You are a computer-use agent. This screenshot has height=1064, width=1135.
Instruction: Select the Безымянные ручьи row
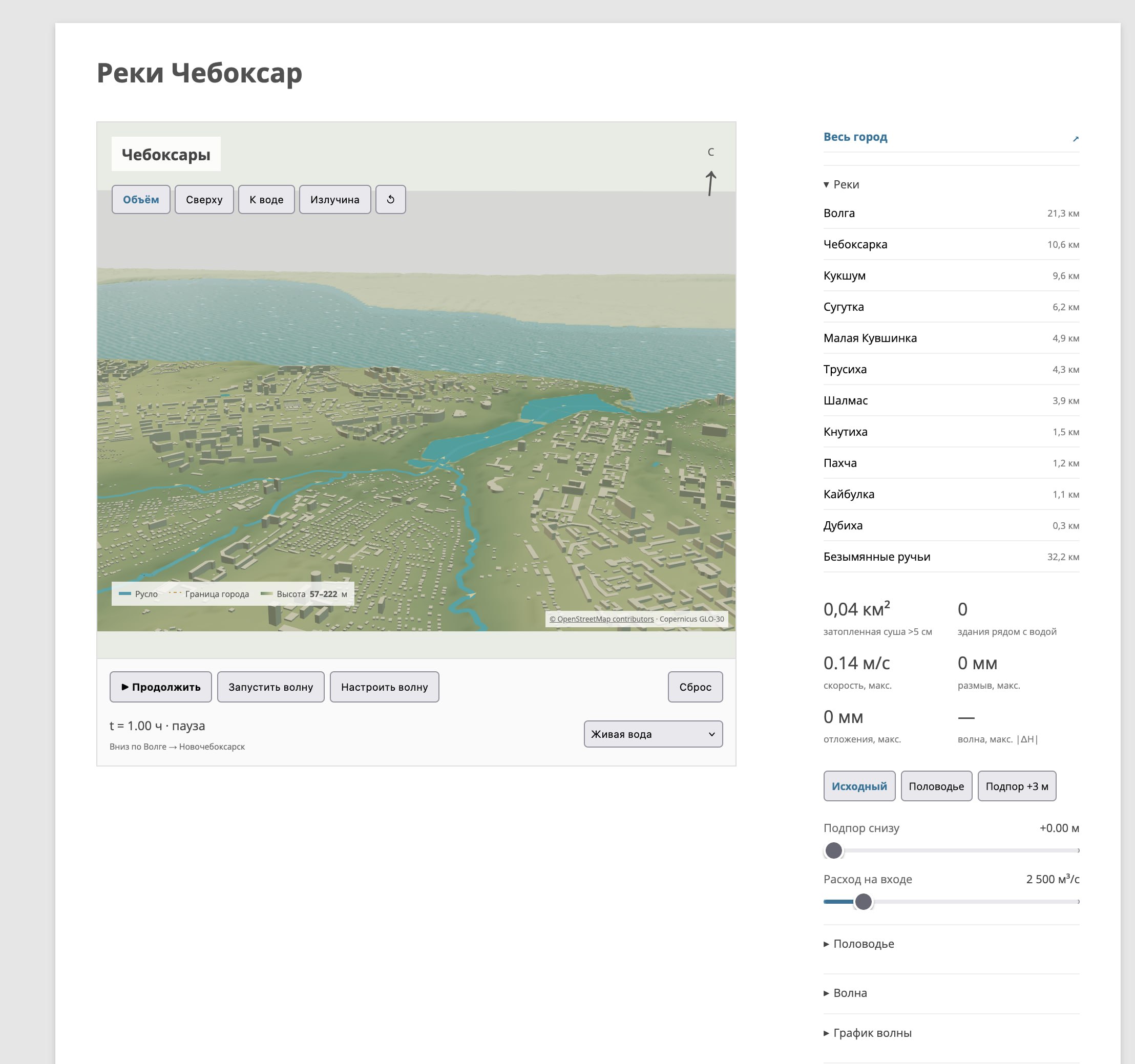951,557
